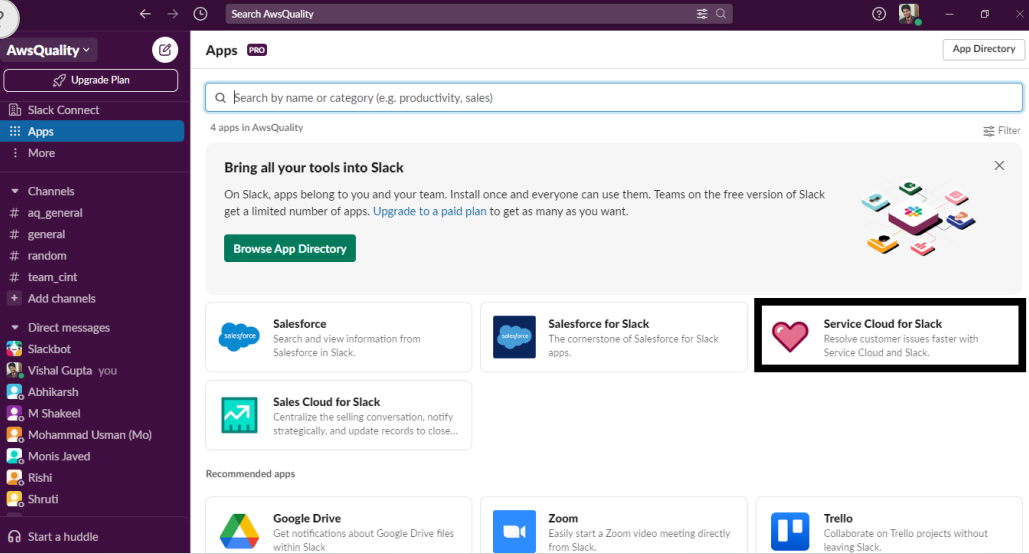Open the Sales Cloud for Slack app
Screen dimensions: 1029x554
pyautogui.click(x=339, y=416)
